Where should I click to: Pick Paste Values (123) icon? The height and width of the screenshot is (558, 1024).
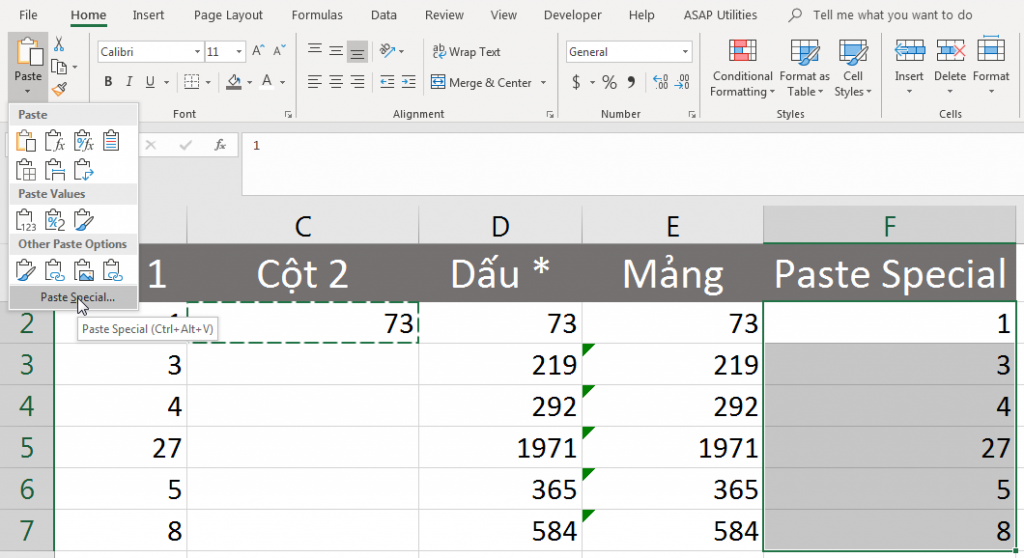coord(26,219)
